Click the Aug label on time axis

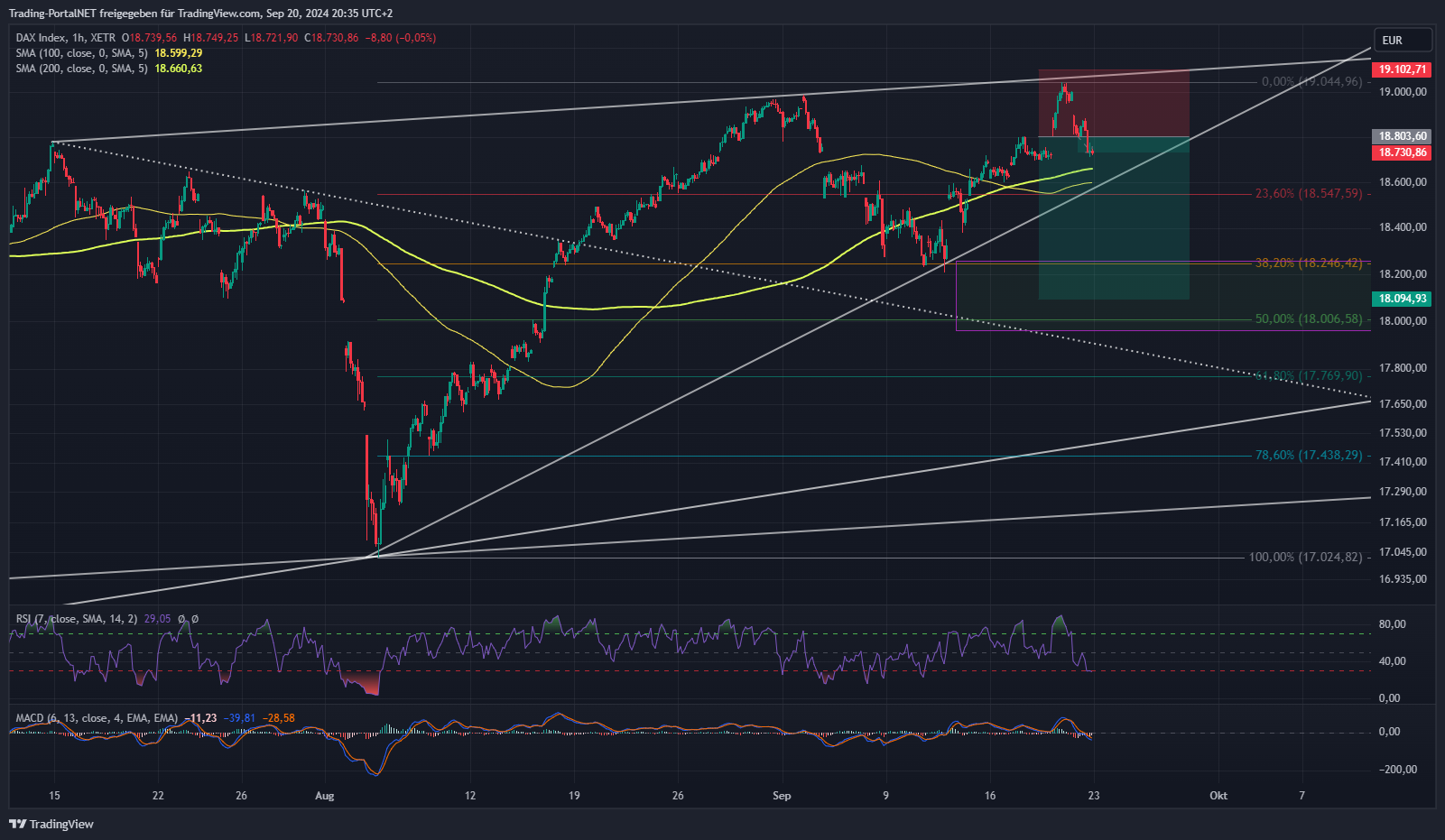[325, 796]
